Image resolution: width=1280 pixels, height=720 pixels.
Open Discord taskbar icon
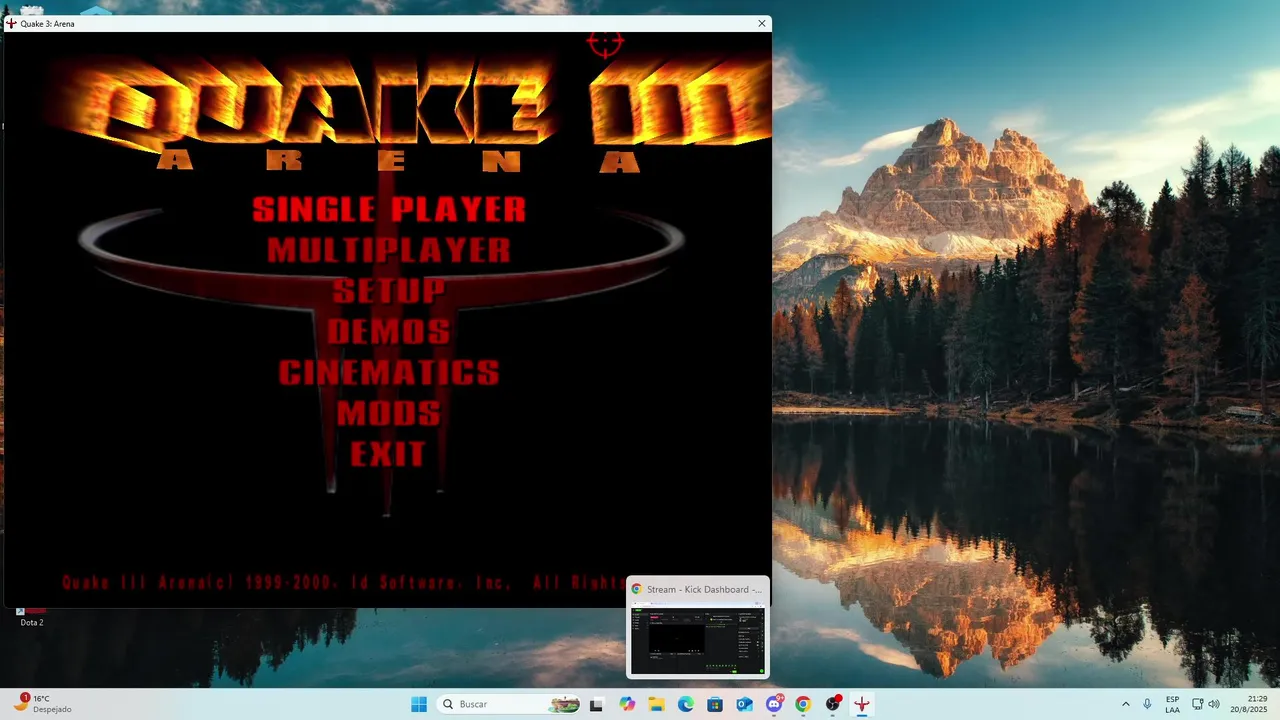[774, 704]
